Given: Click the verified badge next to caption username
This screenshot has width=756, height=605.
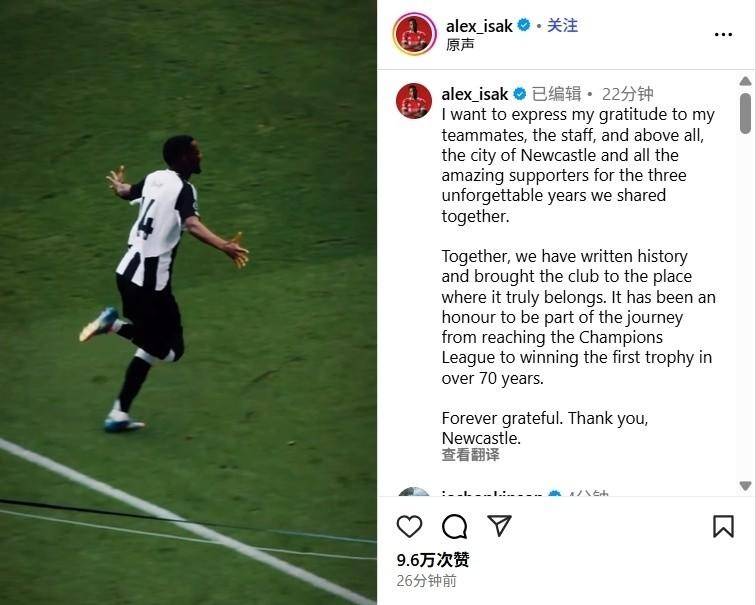Looking at the screenshot, I should click(x=520, y=94).
